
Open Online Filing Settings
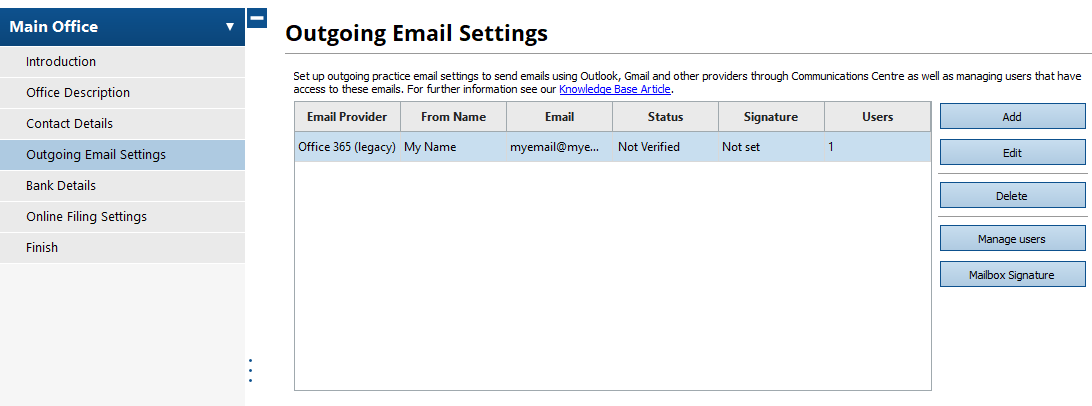pos(86,217)
